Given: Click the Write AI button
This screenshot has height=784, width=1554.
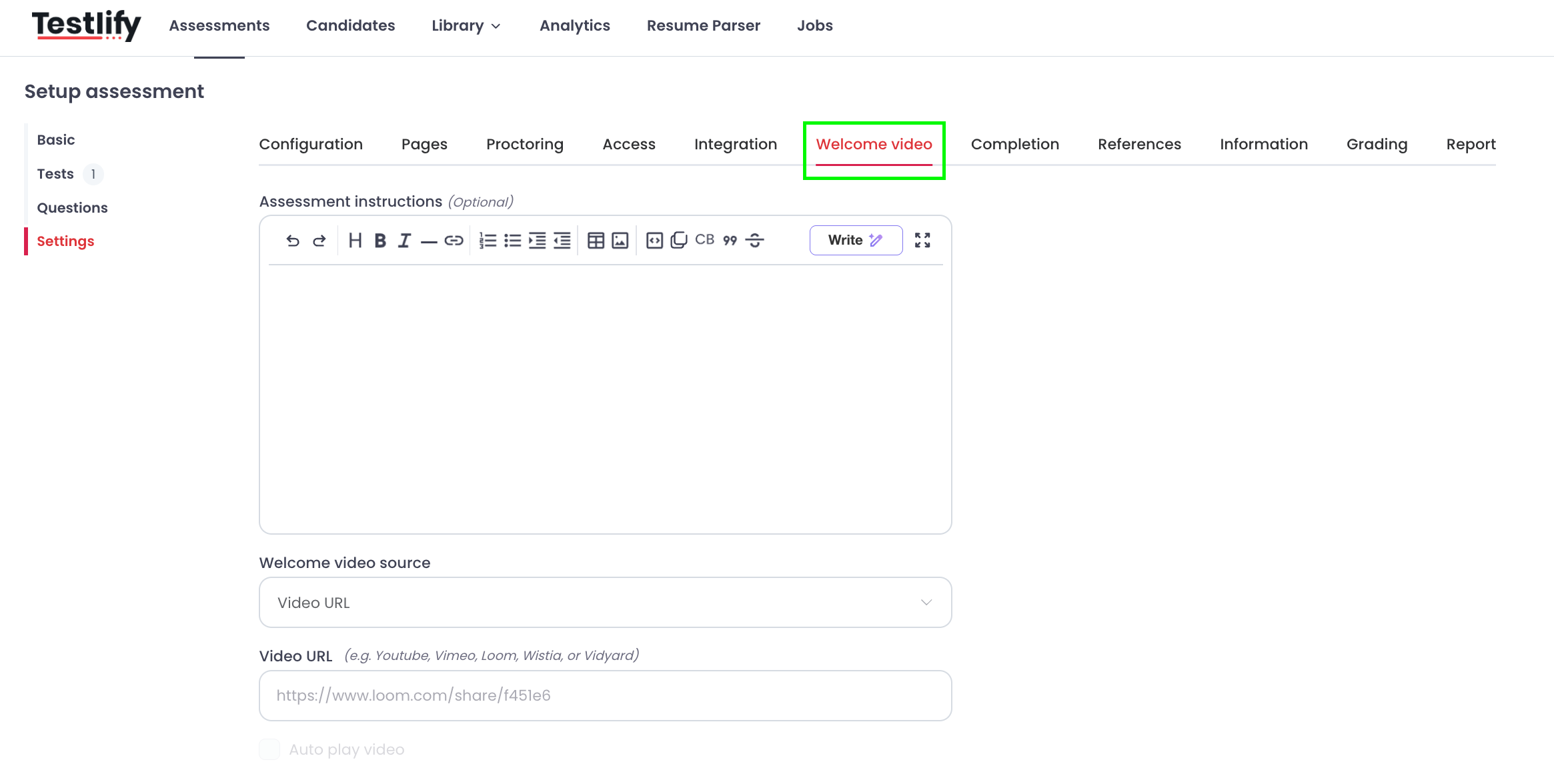Looking at the screenshot, I should tap(856, 241).
